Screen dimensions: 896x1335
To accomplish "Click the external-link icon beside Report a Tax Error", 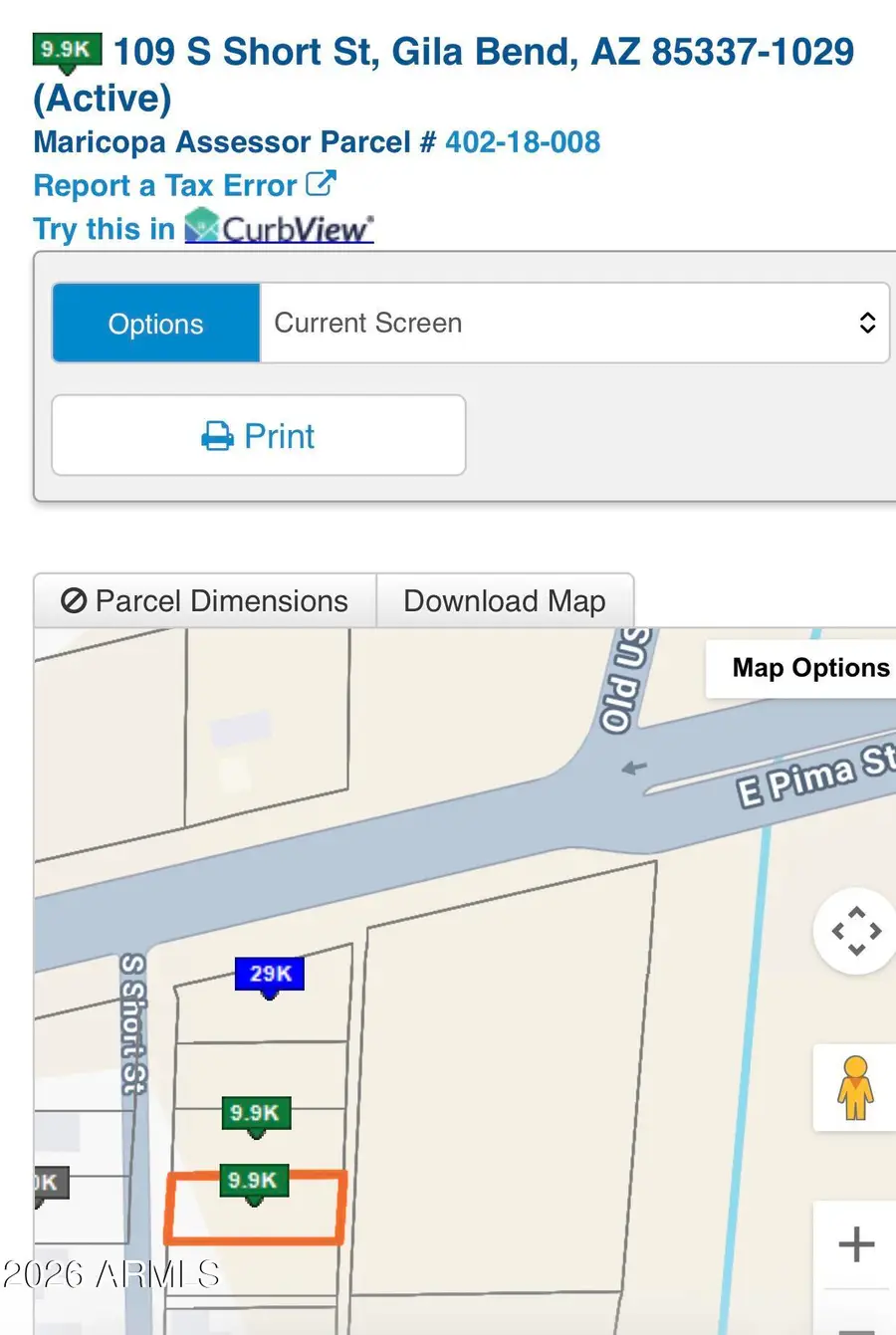I will (321, 184).
